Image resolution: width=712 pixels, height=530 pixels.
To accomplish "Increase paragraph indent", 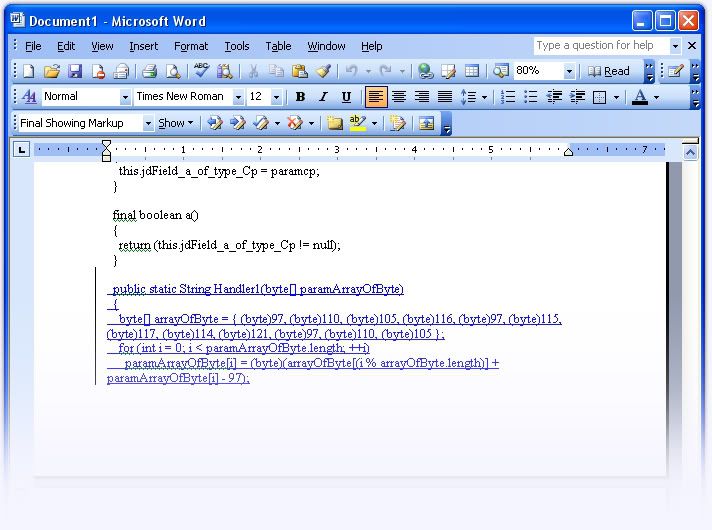I will pyautogui.click(x=577, y=97).
